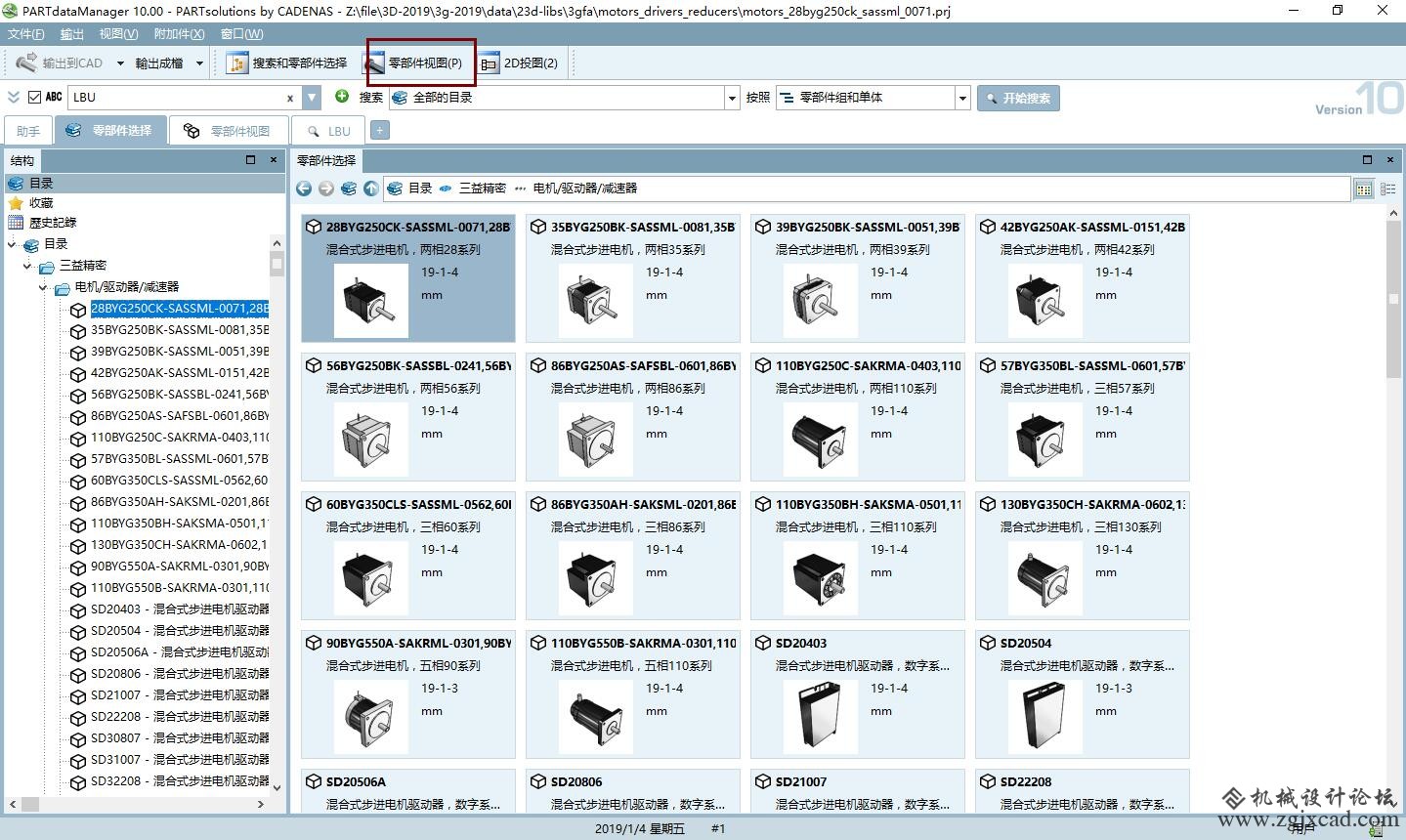Click navigate forward arrow icon
Screen dimensions: 1406x840
326,189
